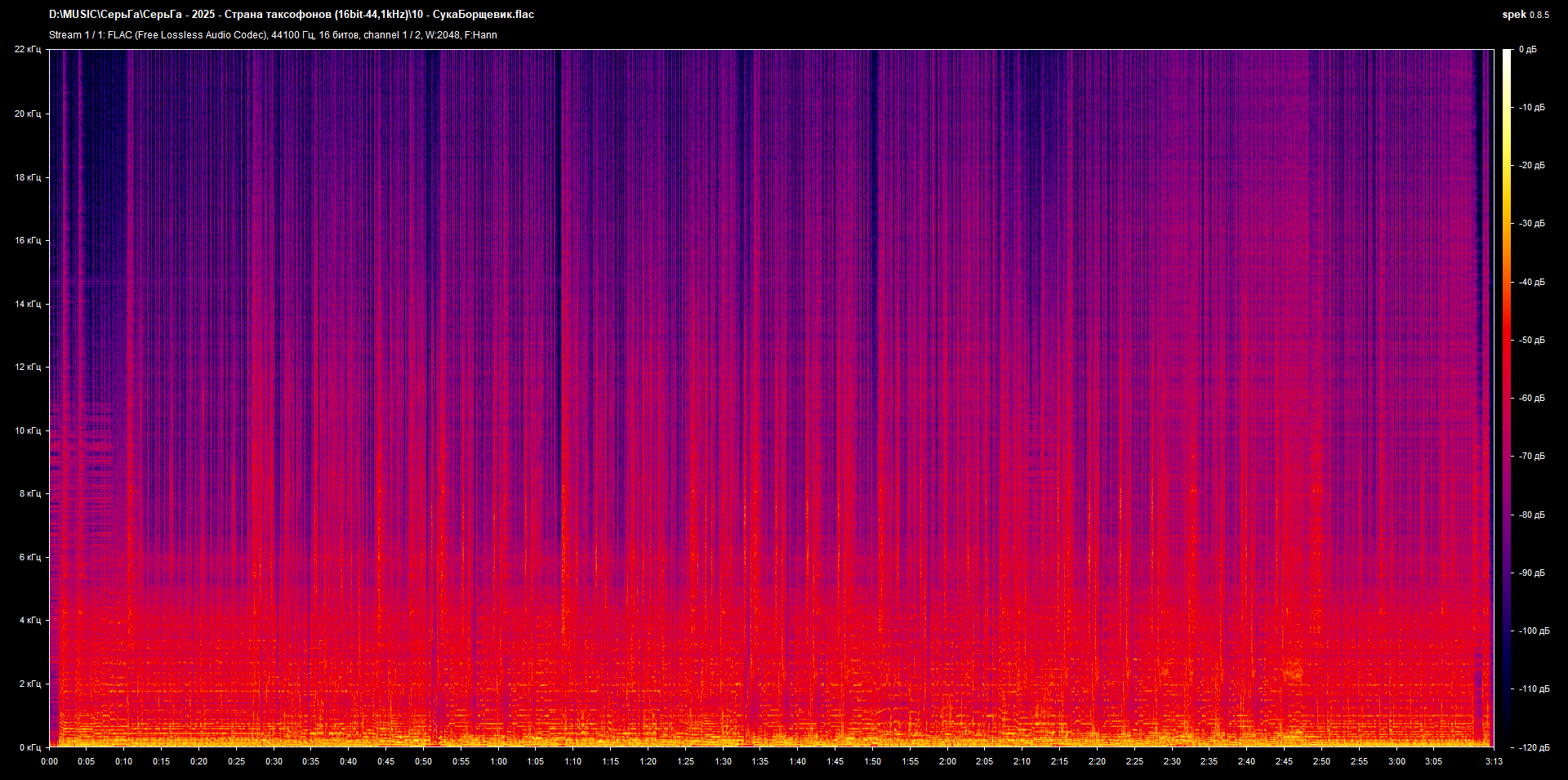1568x780 pixels.
Task: Click the 1:20 time marker
Action: point(648,762)
